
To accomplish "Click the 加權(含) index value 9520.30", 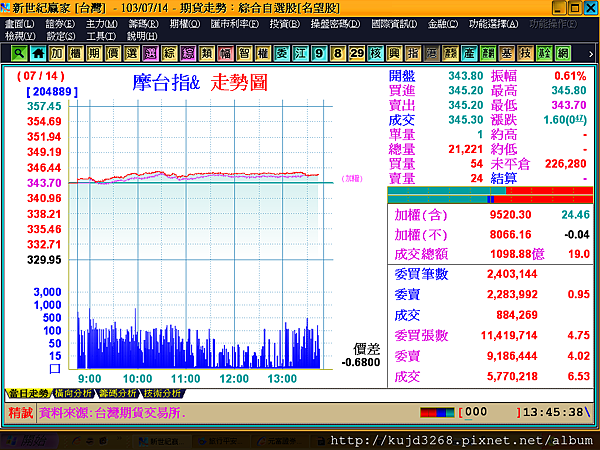I will click(510, 215).
